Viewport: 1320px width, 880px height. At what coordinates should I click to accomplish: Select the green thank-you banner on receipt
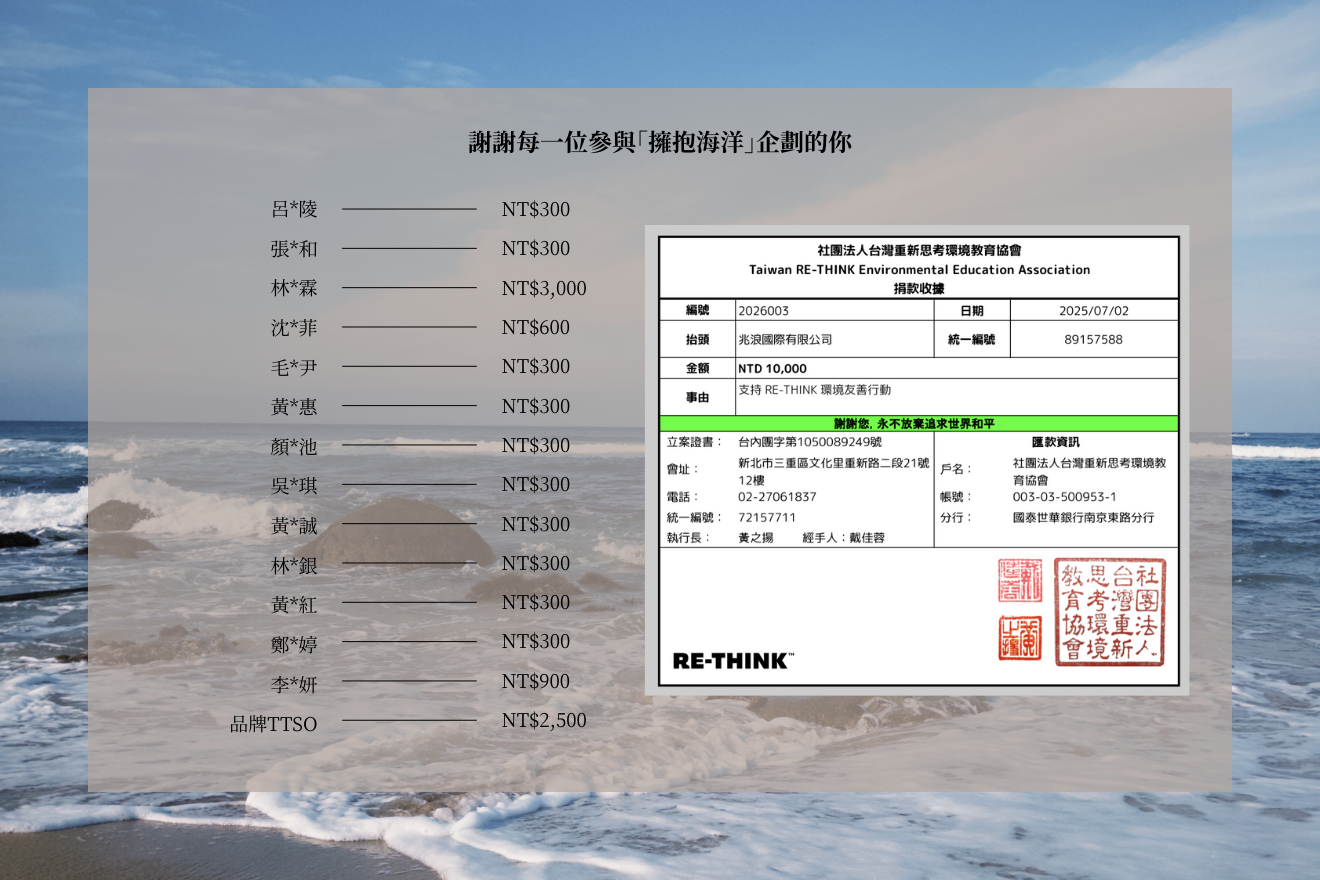918,423
